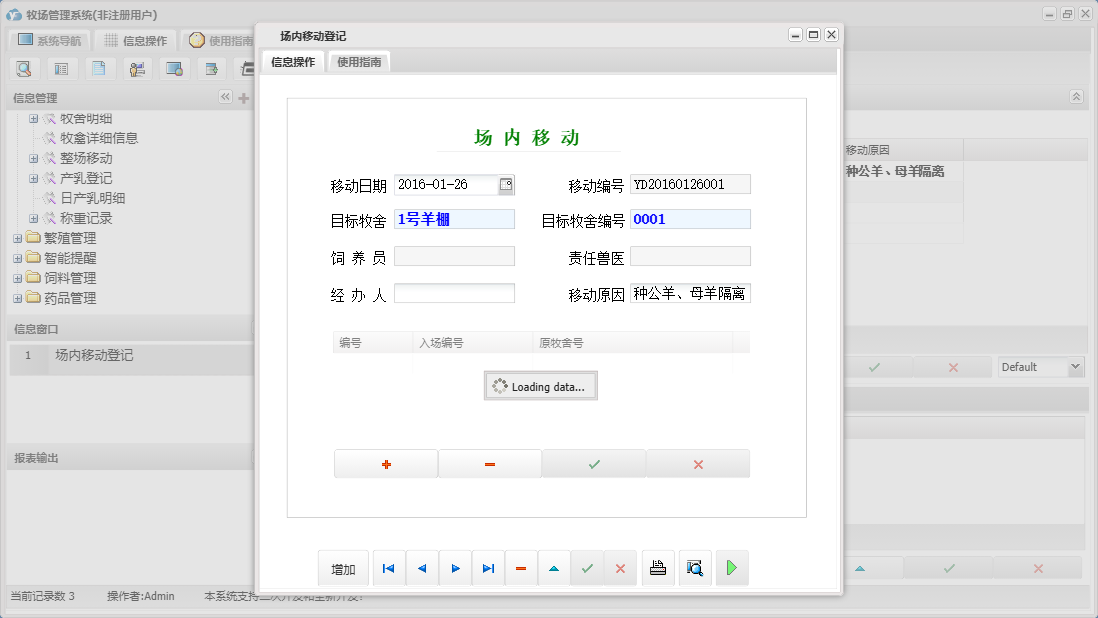Click the 增加 button
Screen dimensions: 1098x618
(x=343, y=568)
